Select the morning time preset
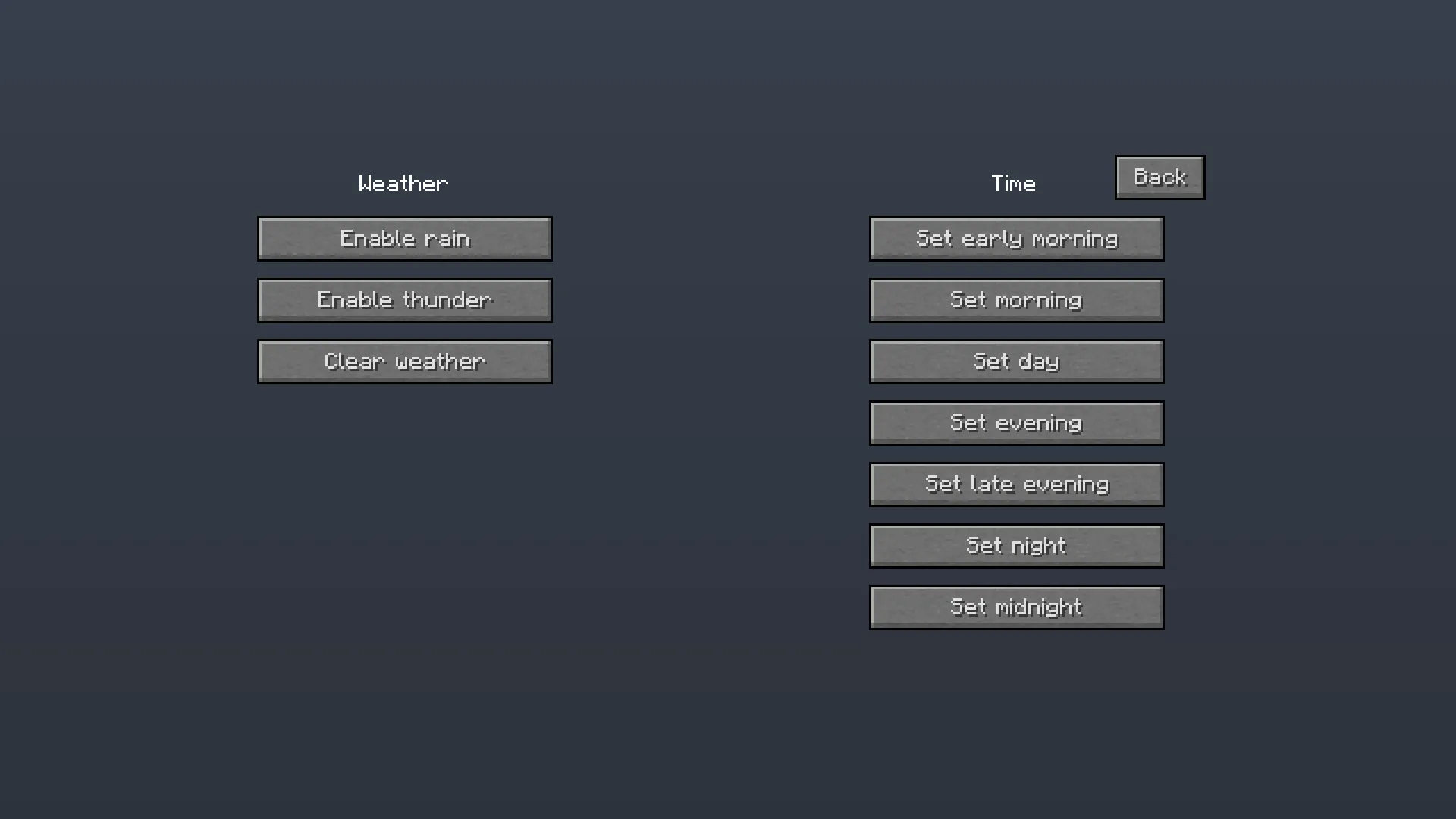 pyautogui.click(x=1016, y=300)
